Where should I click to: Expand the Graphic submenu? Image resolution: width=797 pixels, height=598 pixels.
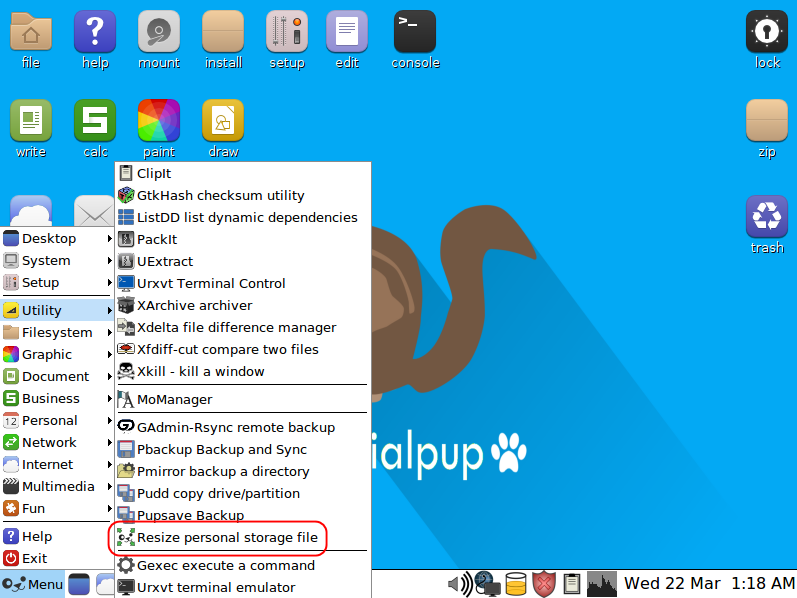(x=57, y=354)
